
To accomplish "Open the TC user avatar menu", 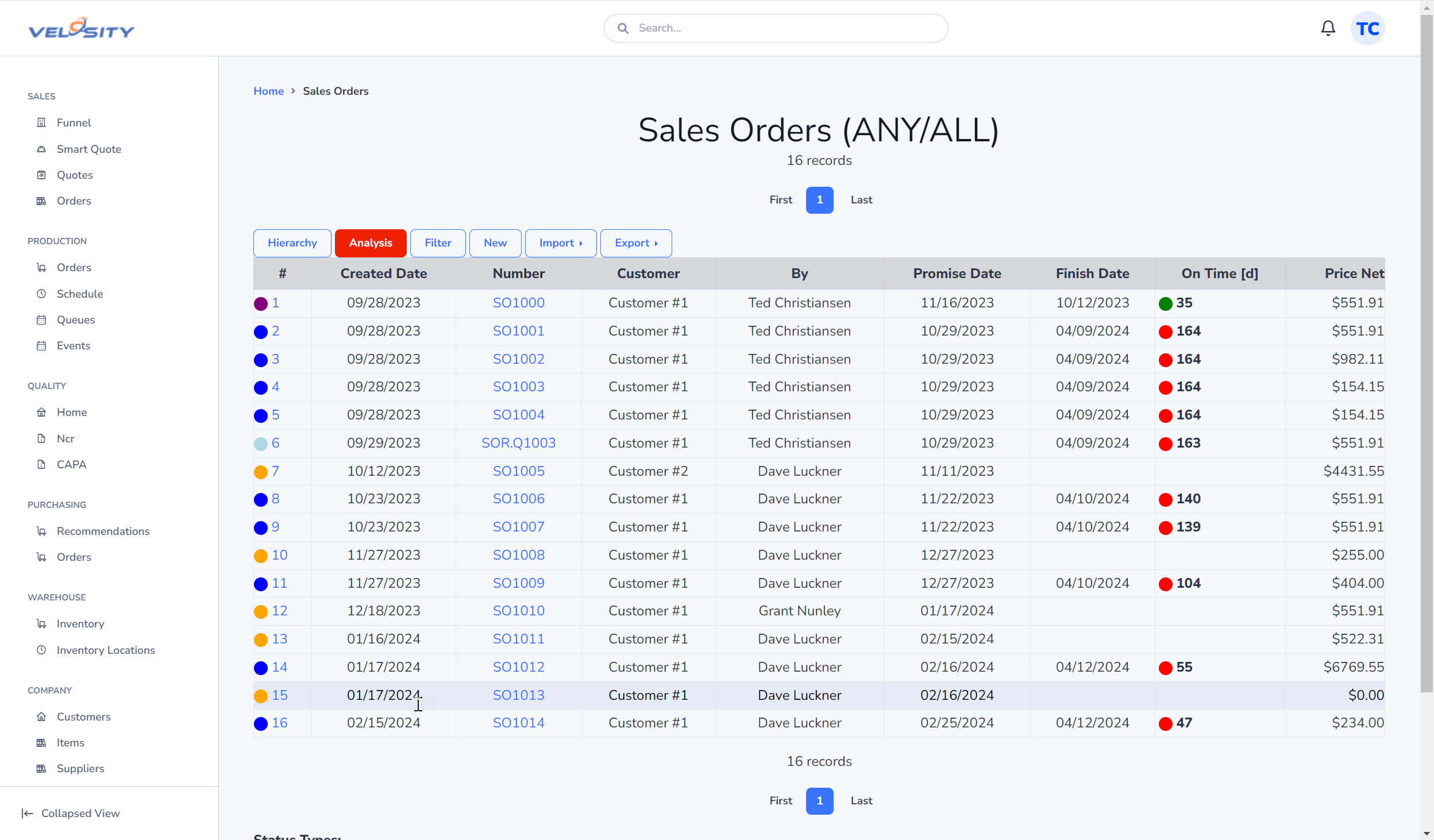I will coord(1367,28).
